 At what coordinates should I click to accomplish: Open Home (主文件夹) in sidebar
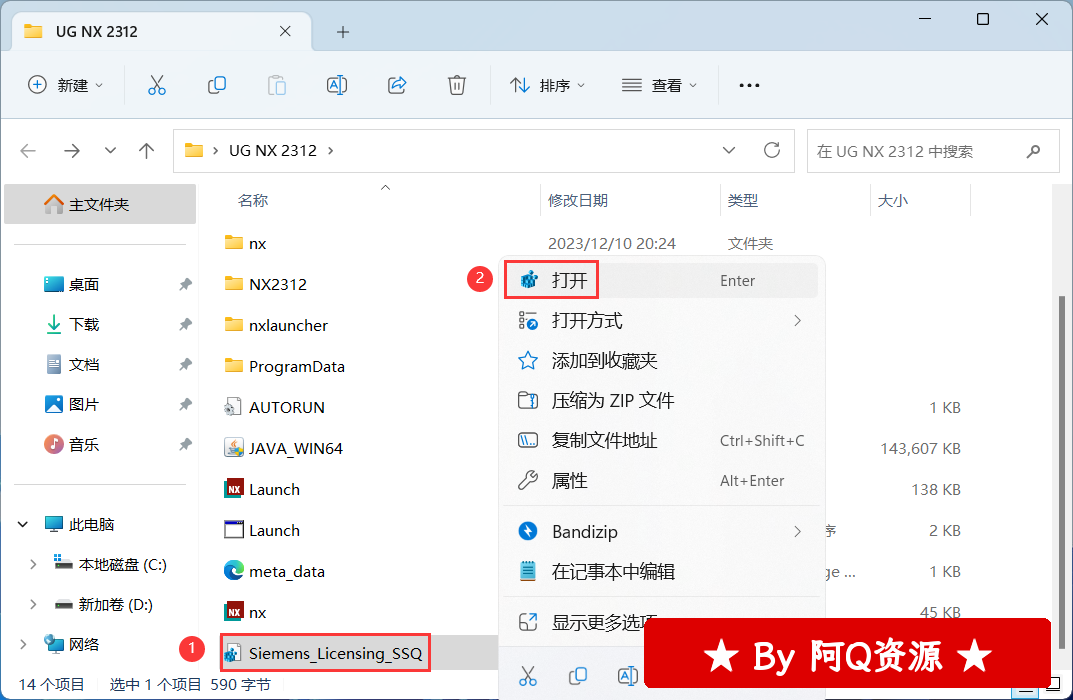[100, 204]
